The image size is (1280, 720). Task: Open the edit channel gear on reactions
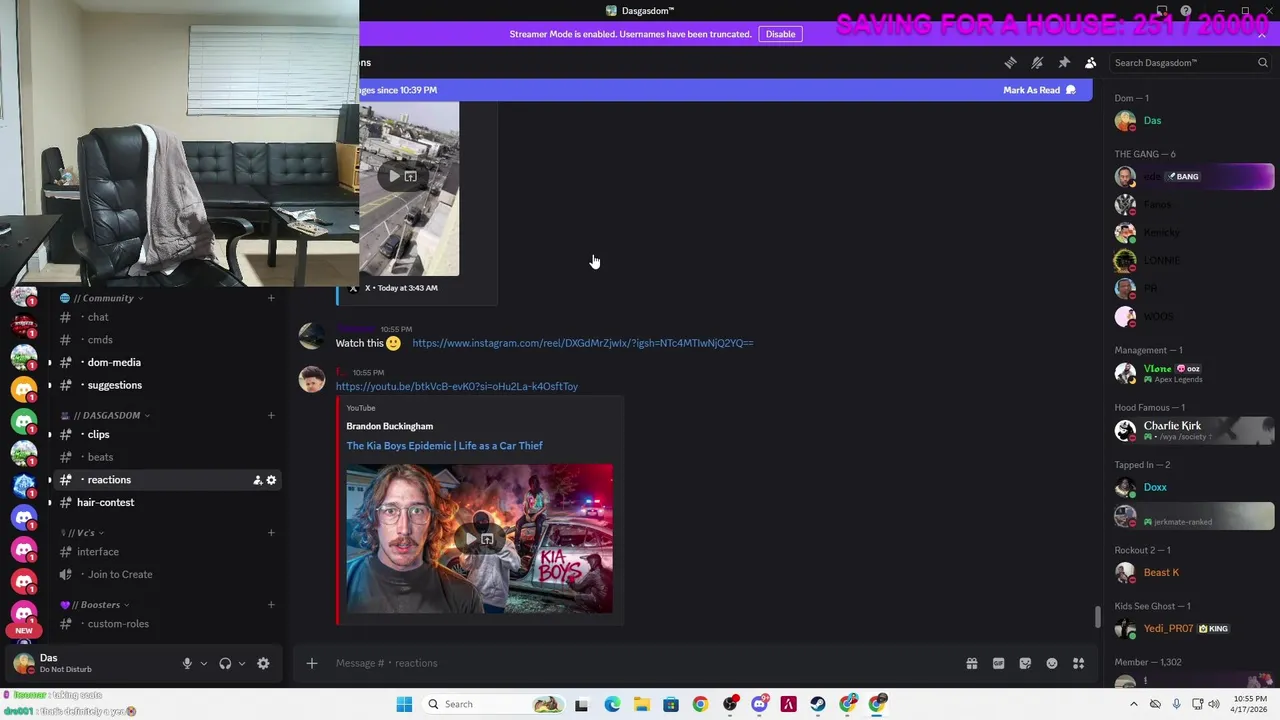click(x=271, y=480)
